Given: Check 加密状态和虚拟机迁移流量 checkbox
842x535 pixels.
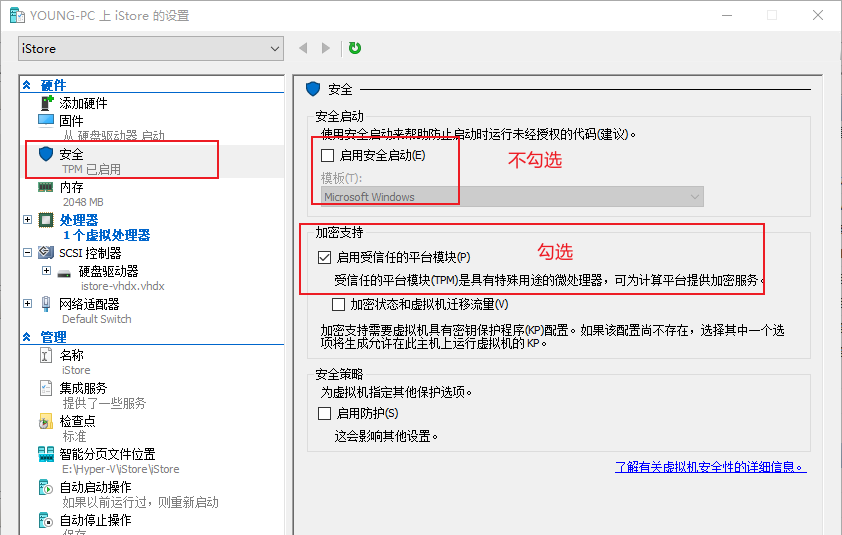Looking at the screenshot, I should coord(338,305).
